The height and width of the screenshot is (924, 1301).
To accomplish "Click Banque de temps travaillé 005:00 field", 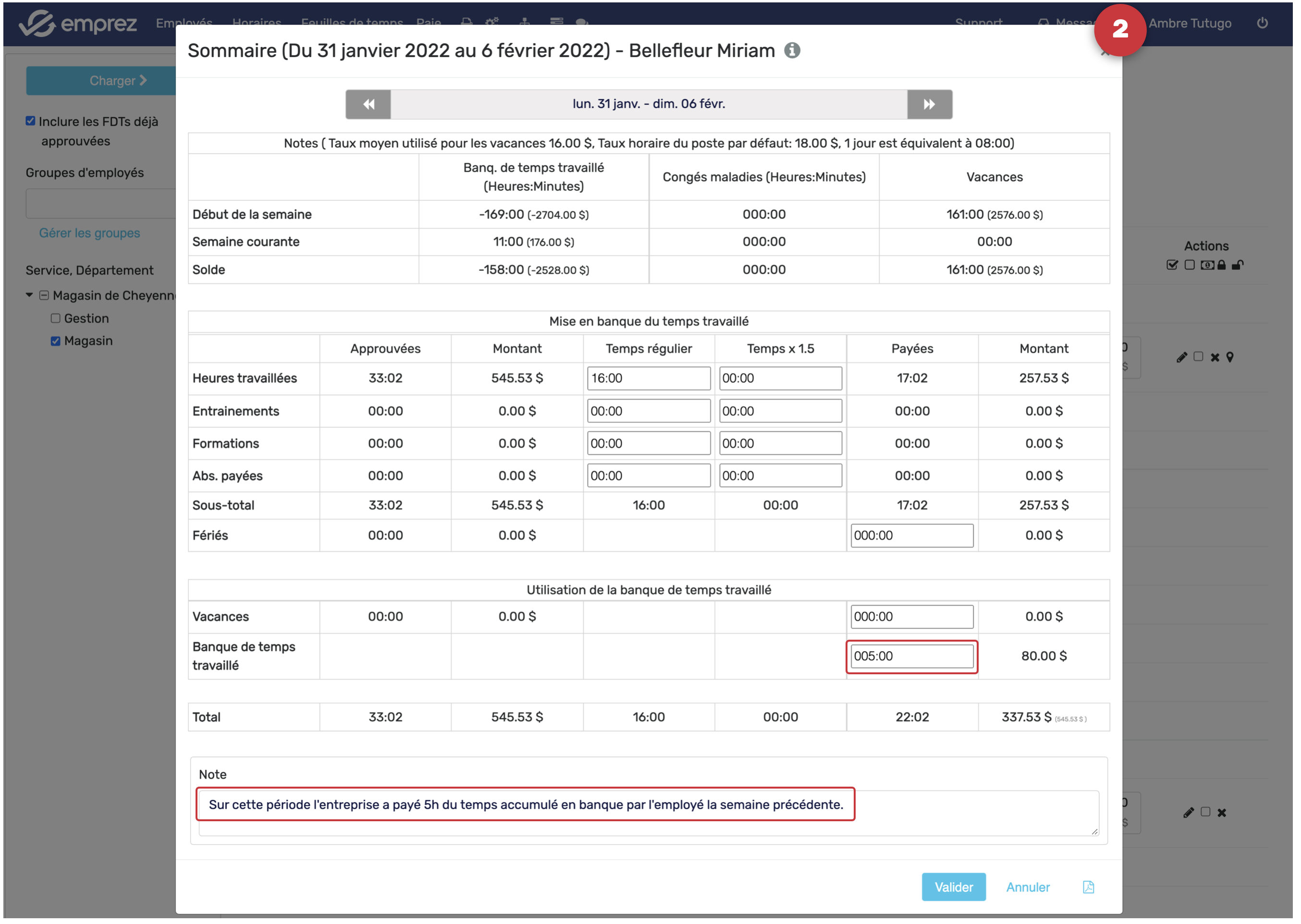I will click(911, 656).
